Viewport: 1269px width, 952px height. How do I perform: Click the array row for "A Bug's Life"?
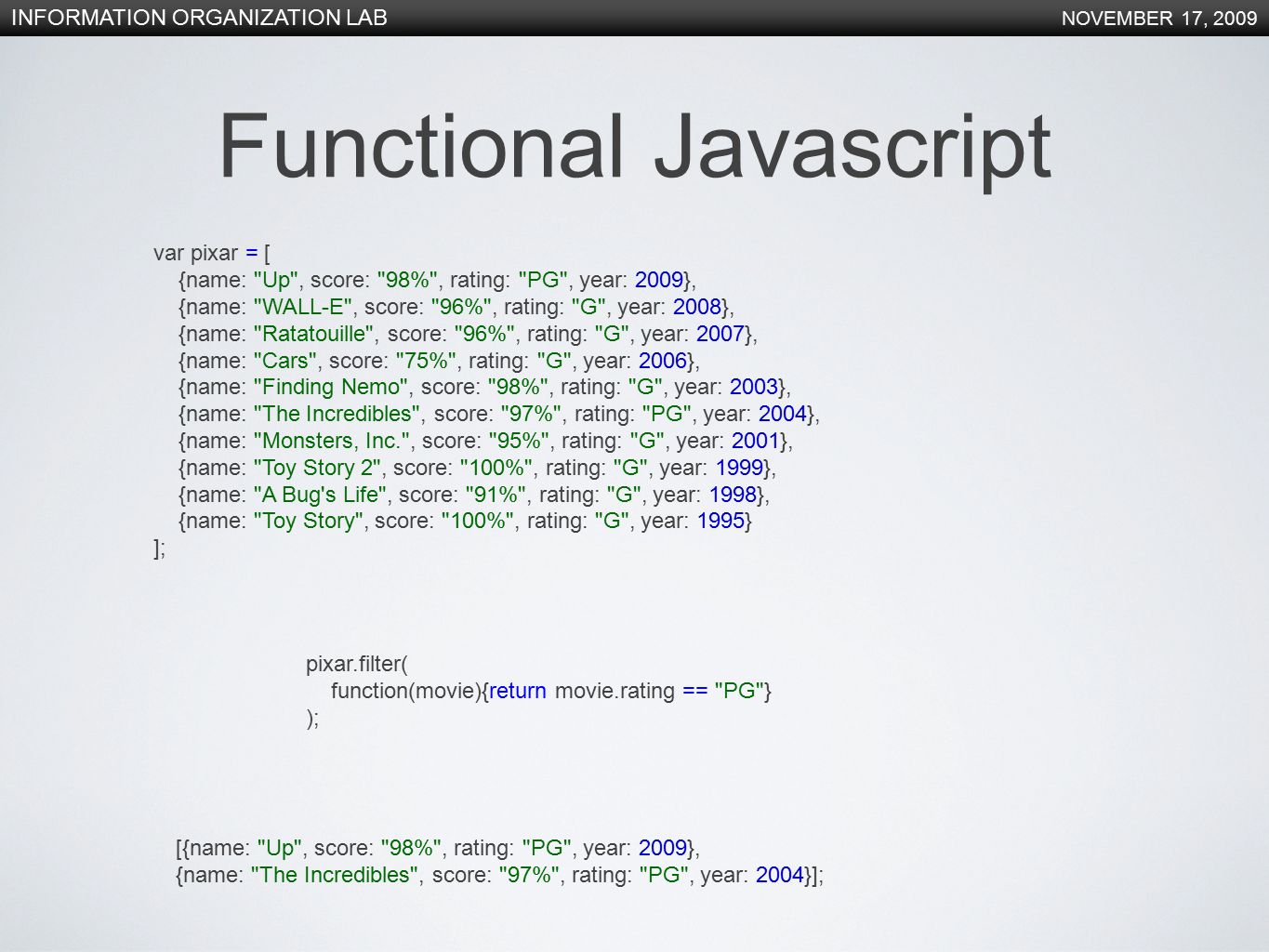pyautogui.click(x=474, y=494)
